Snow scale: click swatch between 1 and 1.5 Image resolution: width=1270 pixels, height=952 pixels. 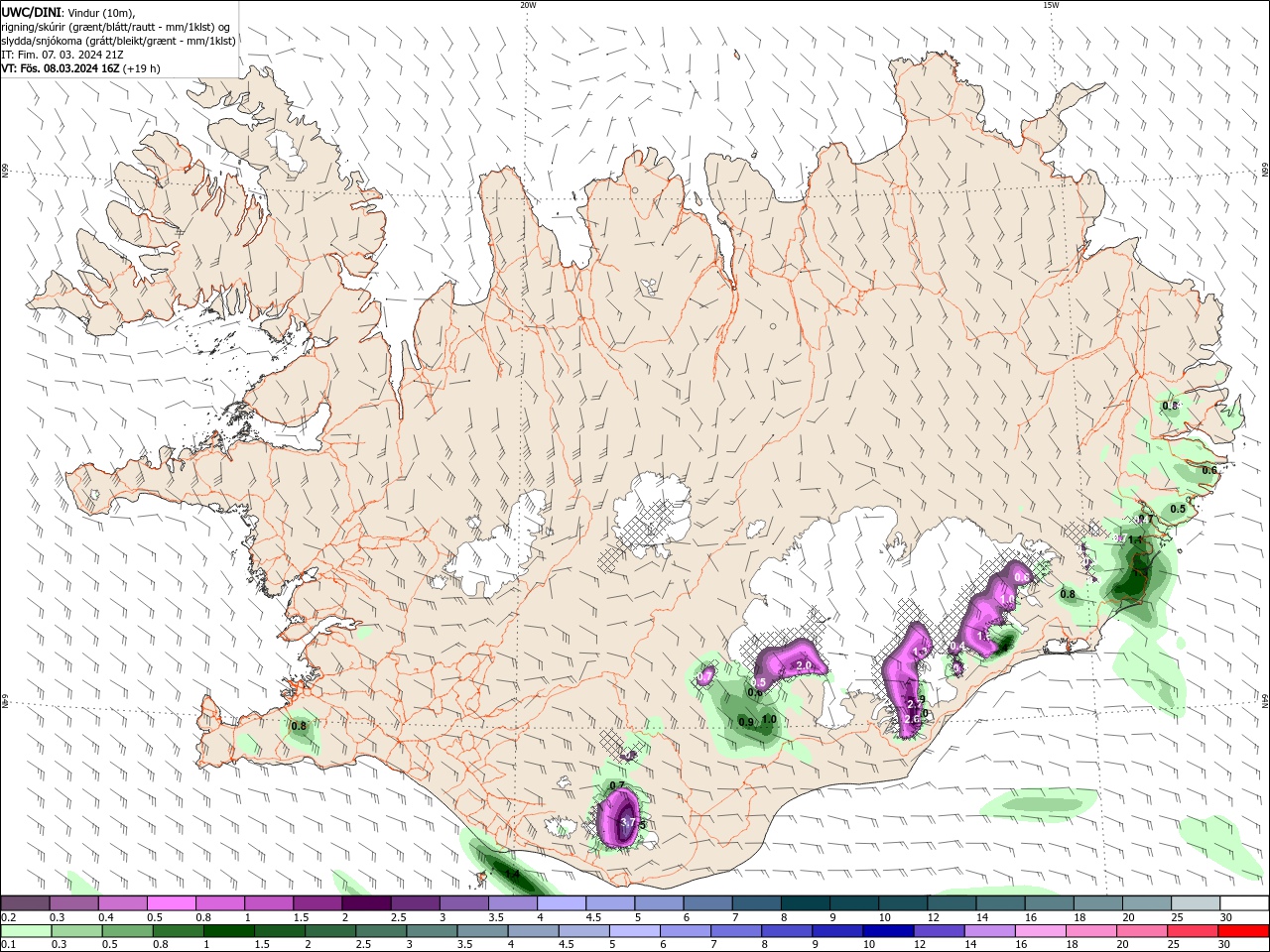coord(269,902)
